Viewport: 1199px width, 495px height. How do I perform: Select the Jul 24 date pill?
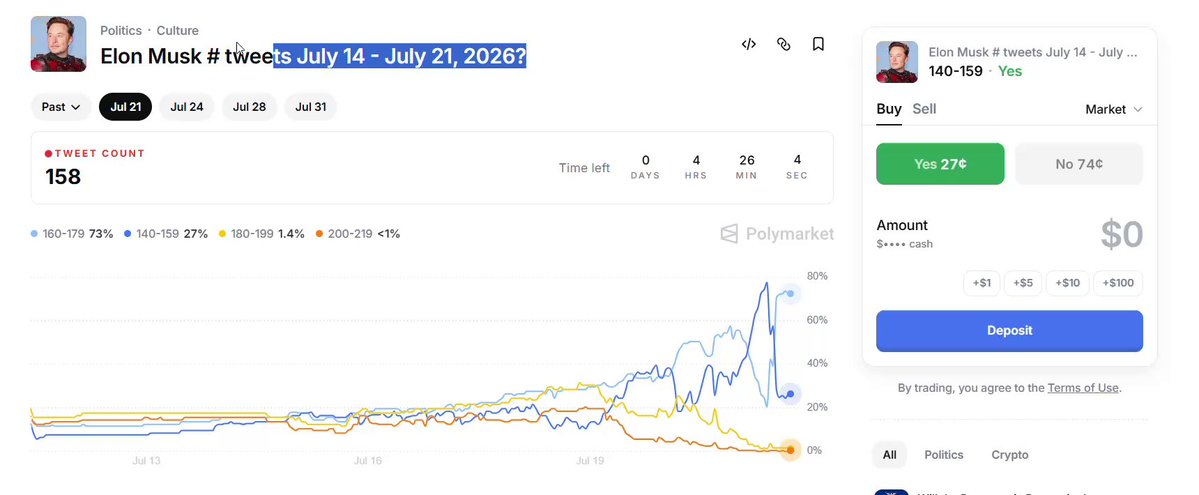click(187, 107)
